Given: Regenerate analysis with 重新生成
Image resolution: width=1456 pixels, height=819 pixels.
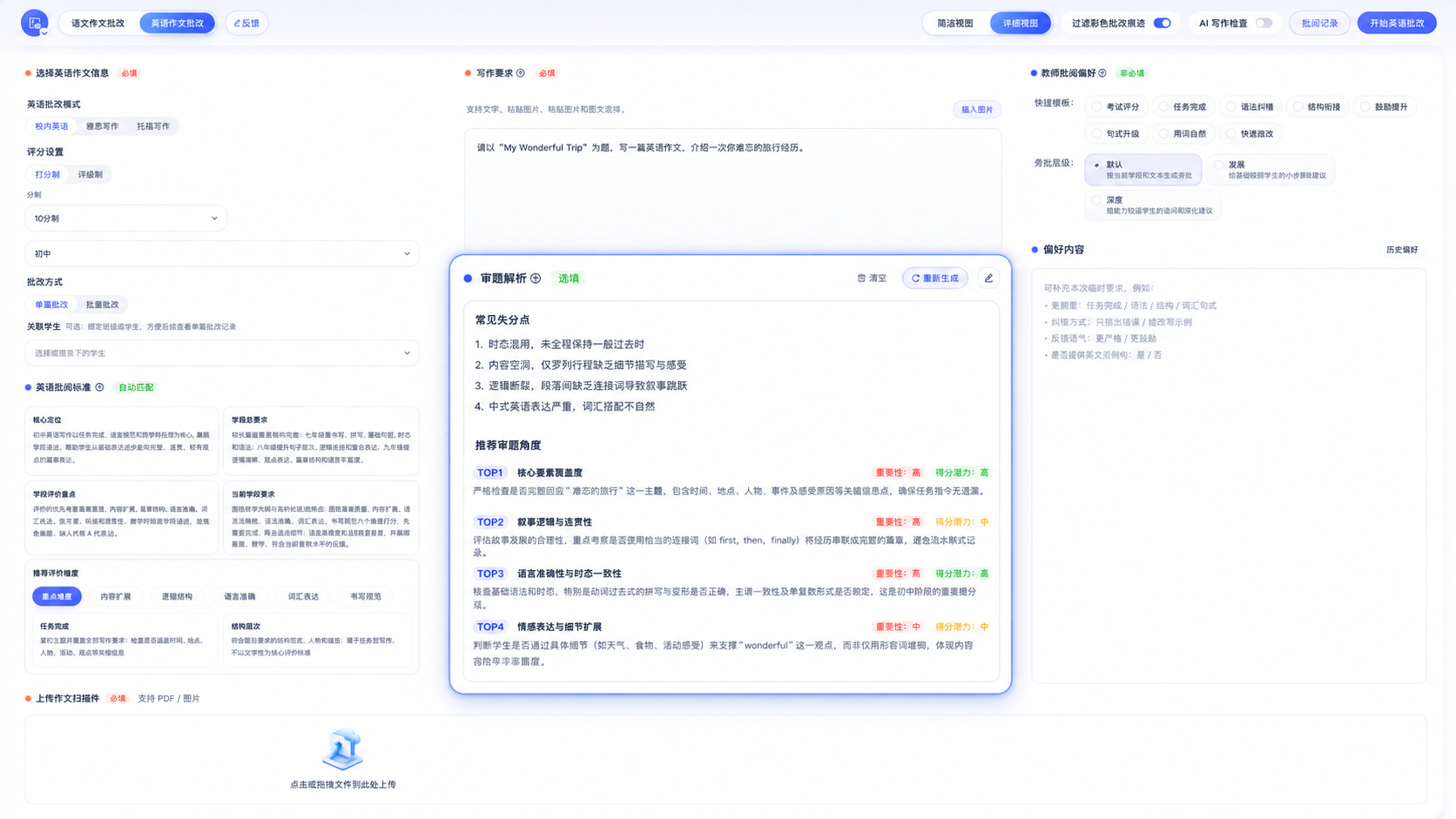Looking at the screenshot, I should pos(935,279).
